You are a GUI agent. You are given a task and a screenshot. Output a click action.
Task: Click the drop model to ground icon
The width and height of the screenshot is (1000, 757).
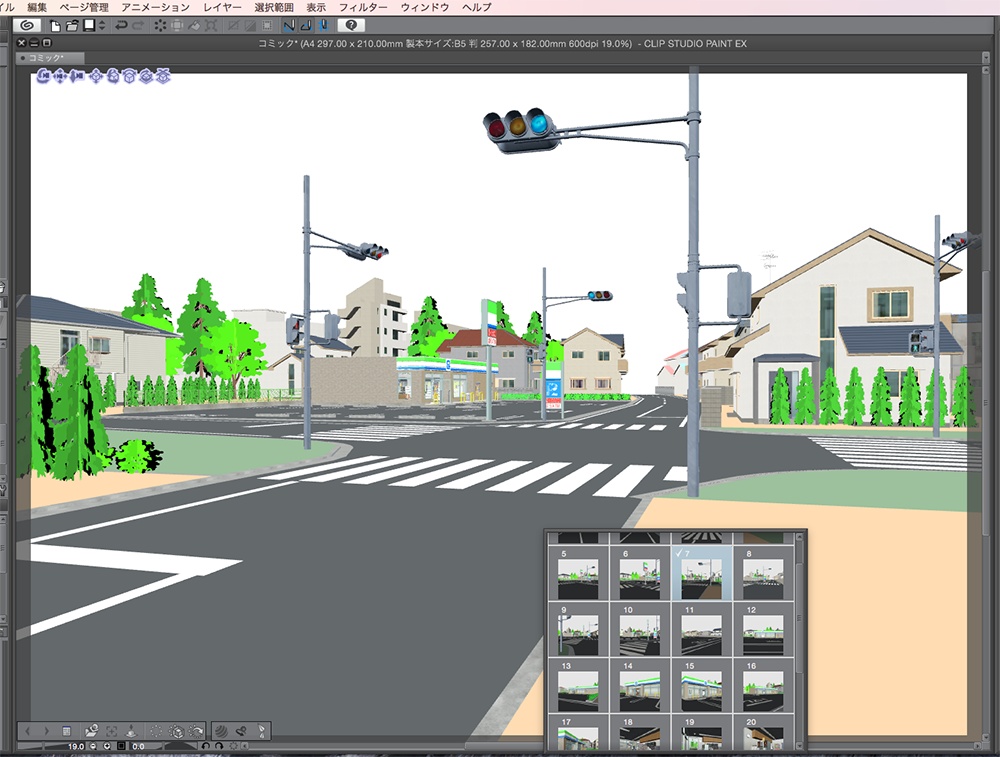[130, 731]
